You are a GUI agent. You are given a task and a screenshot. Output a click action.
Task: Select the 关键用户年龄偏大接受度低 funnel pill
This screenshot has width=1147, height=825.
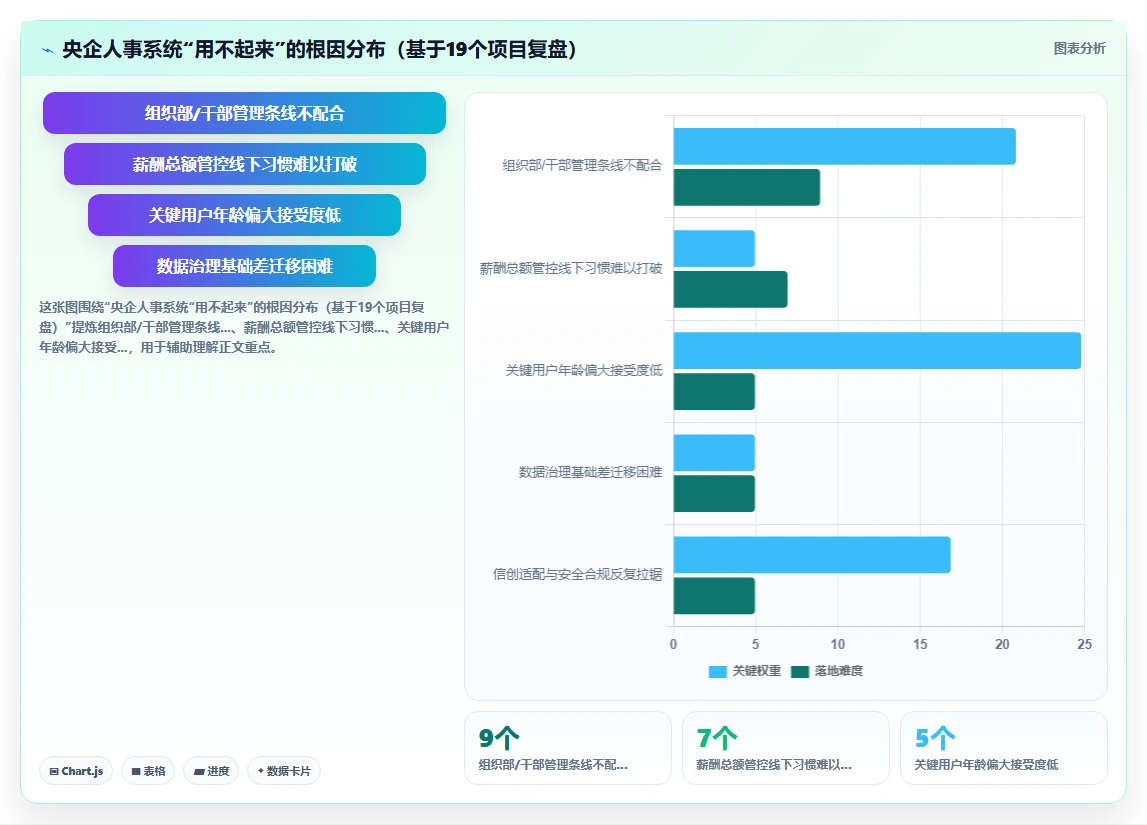click(244, 215)
